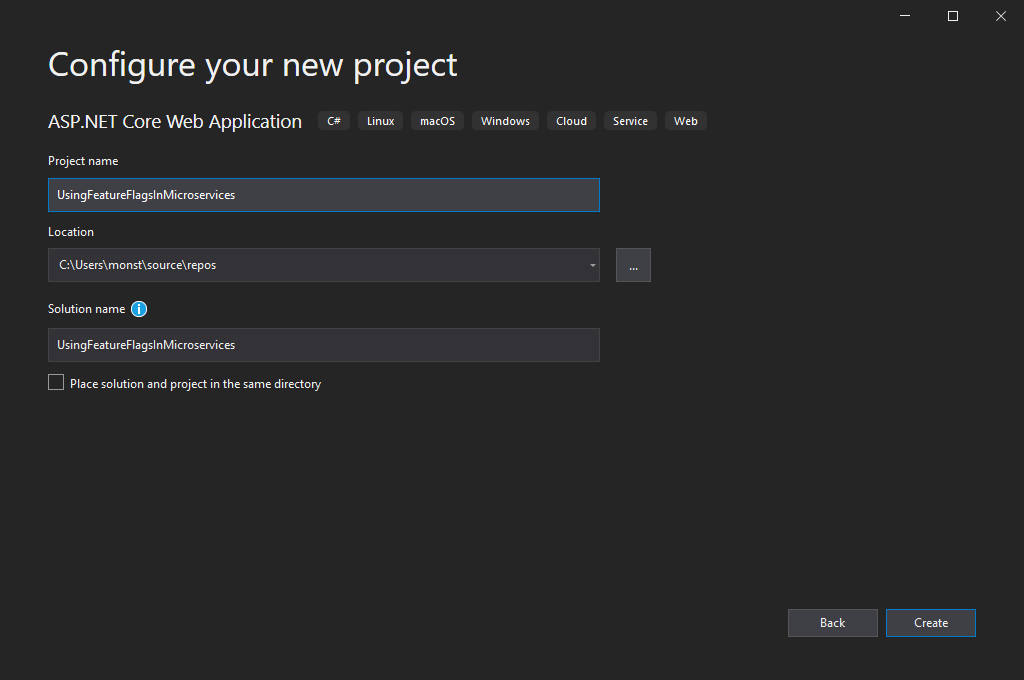1024x680 pixels.
Task: Focus the Project name input field
Action: pos(324,195)
